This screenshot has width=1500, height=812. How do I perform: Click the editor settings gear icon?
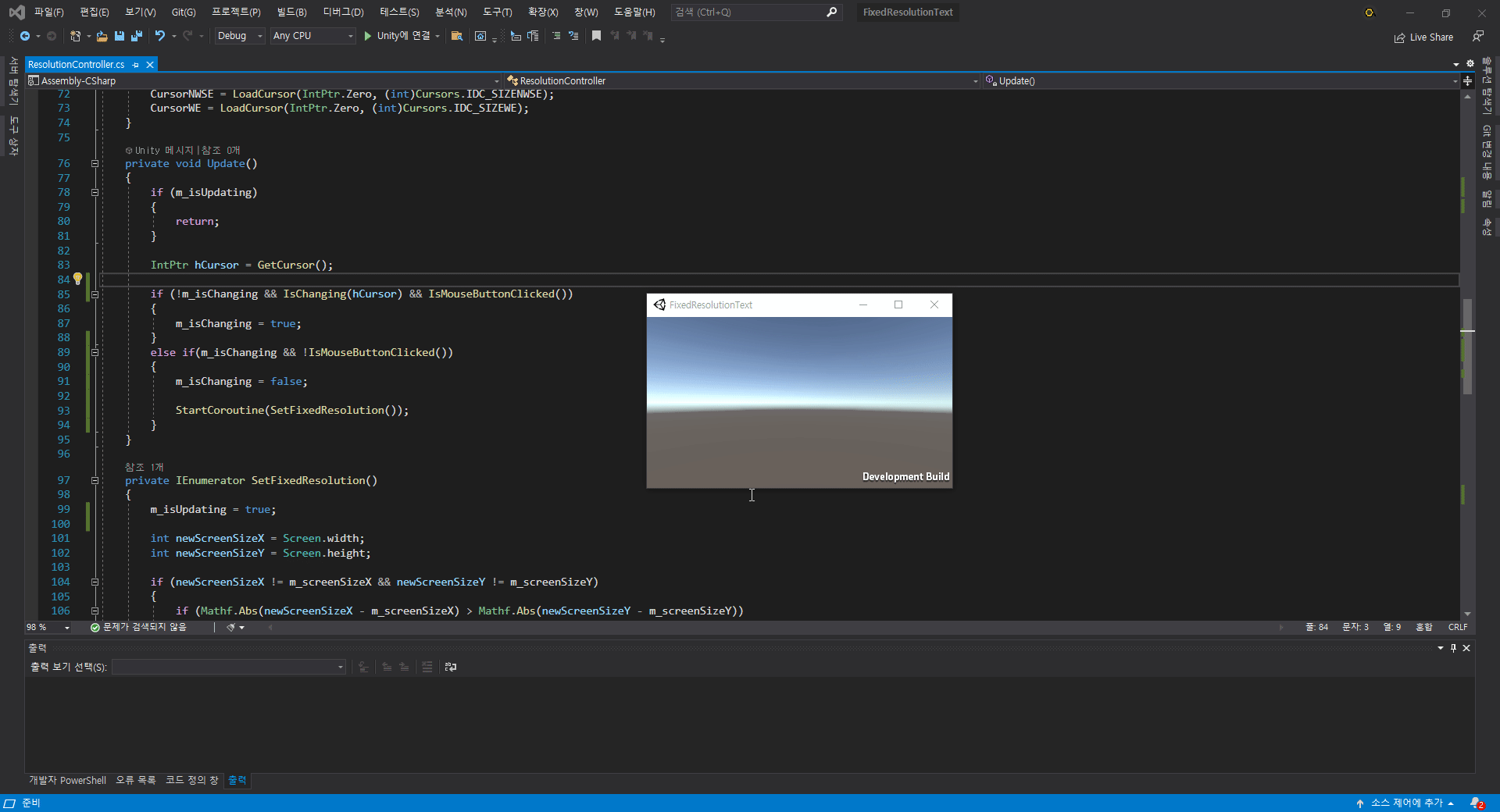click(1470, 64)
